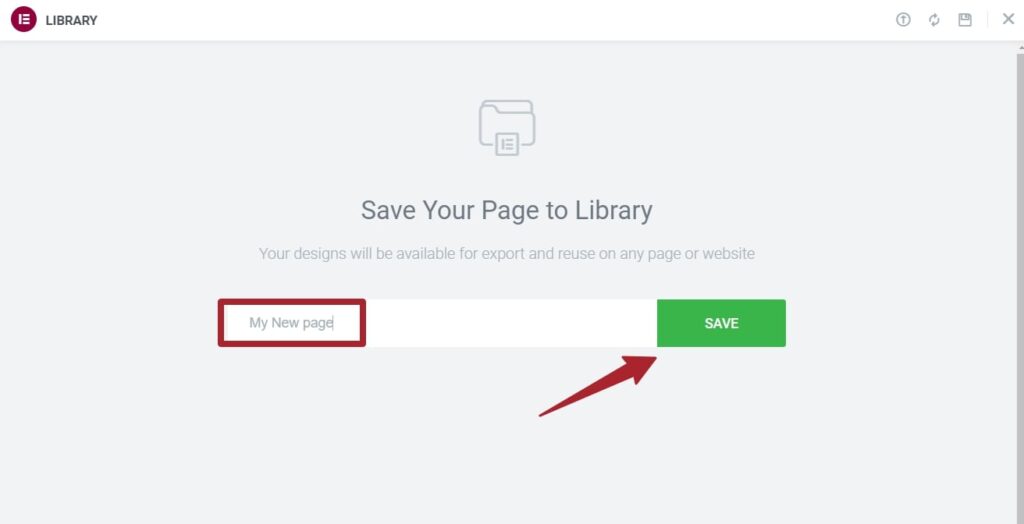
Task: Click the floppy disk save template icon
Action: tap(965, 20)
